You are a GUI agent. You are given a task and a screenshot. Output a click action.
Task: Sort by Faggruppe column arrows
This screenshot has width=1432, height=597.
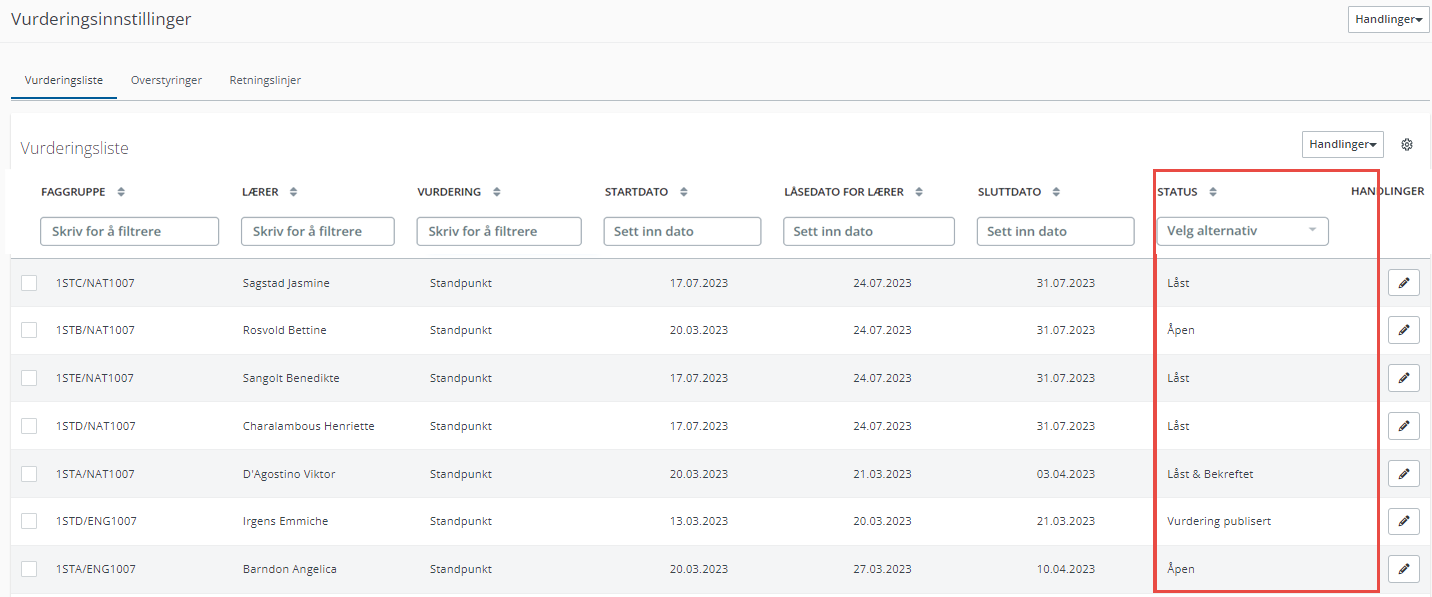pyautogui.click(x=121, y=192)
